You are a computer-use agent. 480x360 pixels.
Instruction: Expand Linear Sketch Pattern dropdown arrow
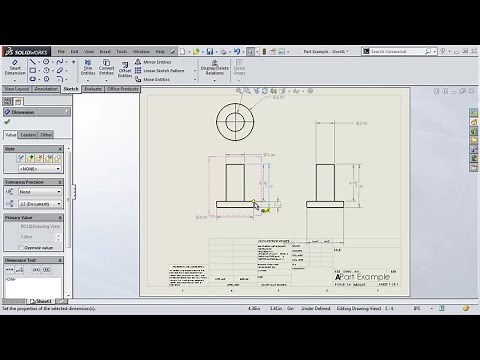(195, 71)
